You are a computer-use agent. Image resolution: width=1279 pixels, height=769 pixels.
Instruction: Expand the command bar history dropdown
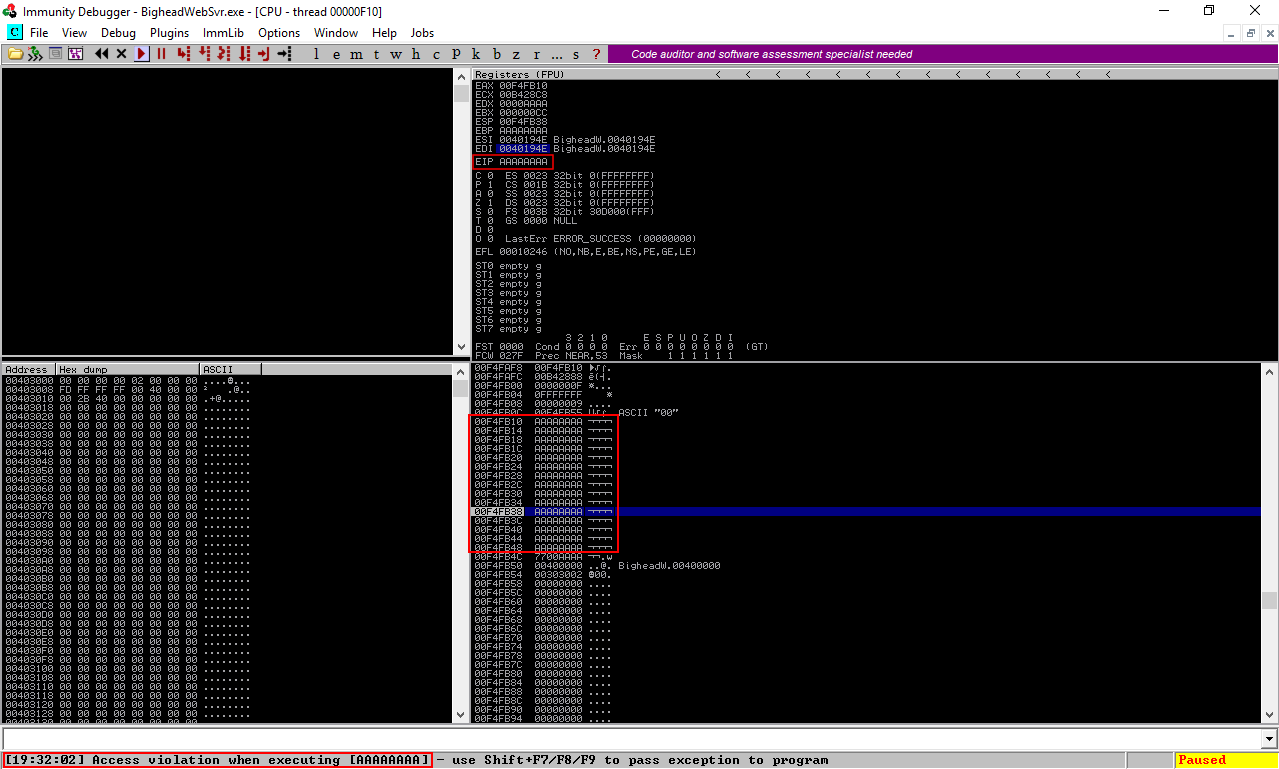point(1269,738)
